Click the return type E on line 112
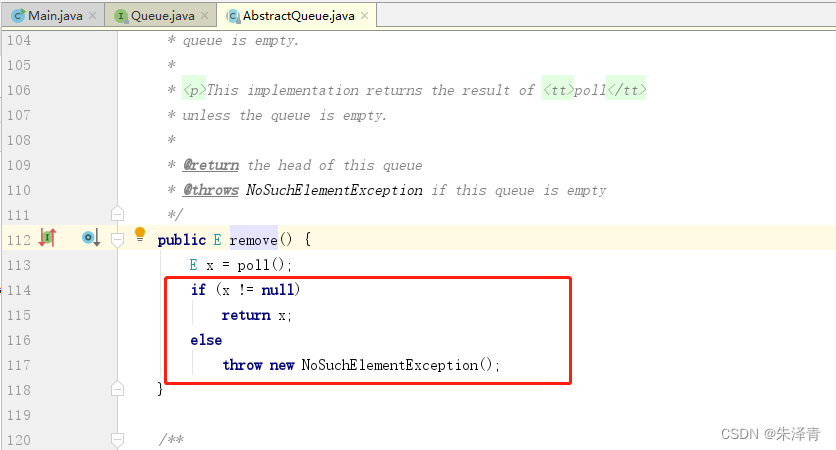This screenshot has width=836, height=450. tap(217, 240)
